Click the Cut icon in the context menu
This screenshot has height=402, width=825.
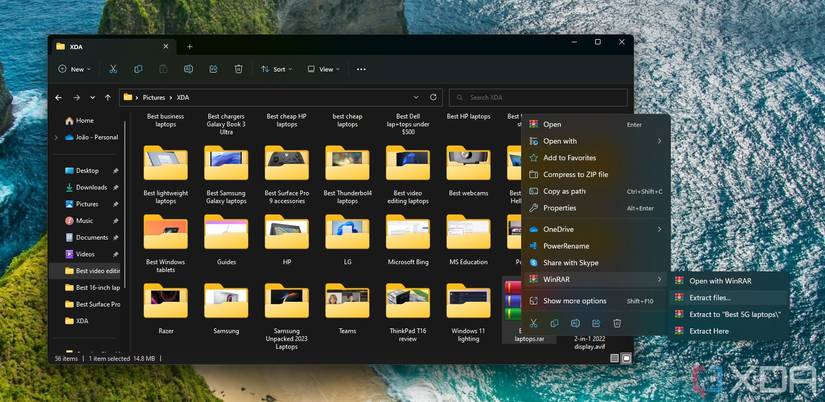(534, 323)
